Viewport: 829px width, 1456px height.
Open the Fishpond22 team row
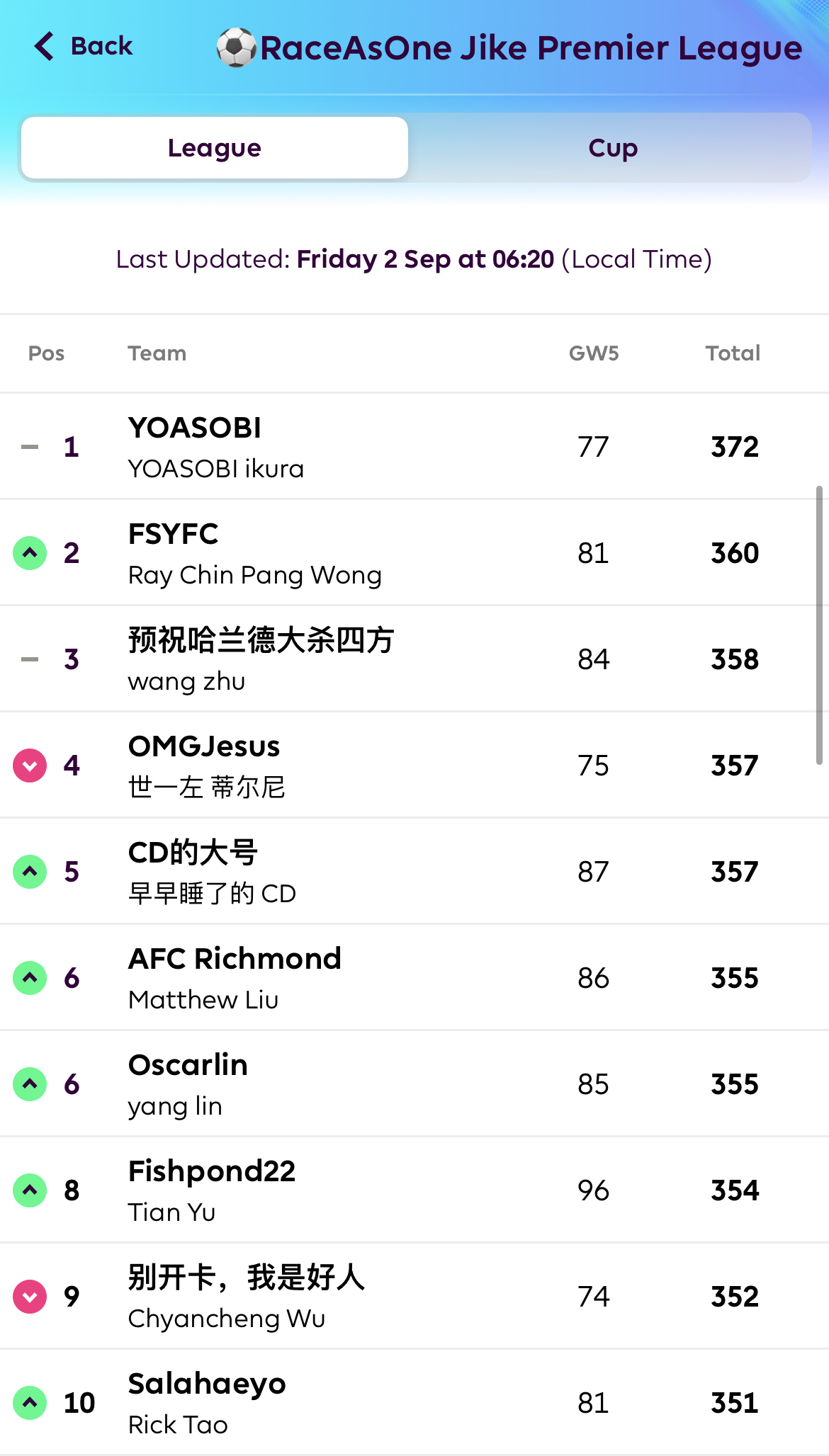tap(212, 1172)
